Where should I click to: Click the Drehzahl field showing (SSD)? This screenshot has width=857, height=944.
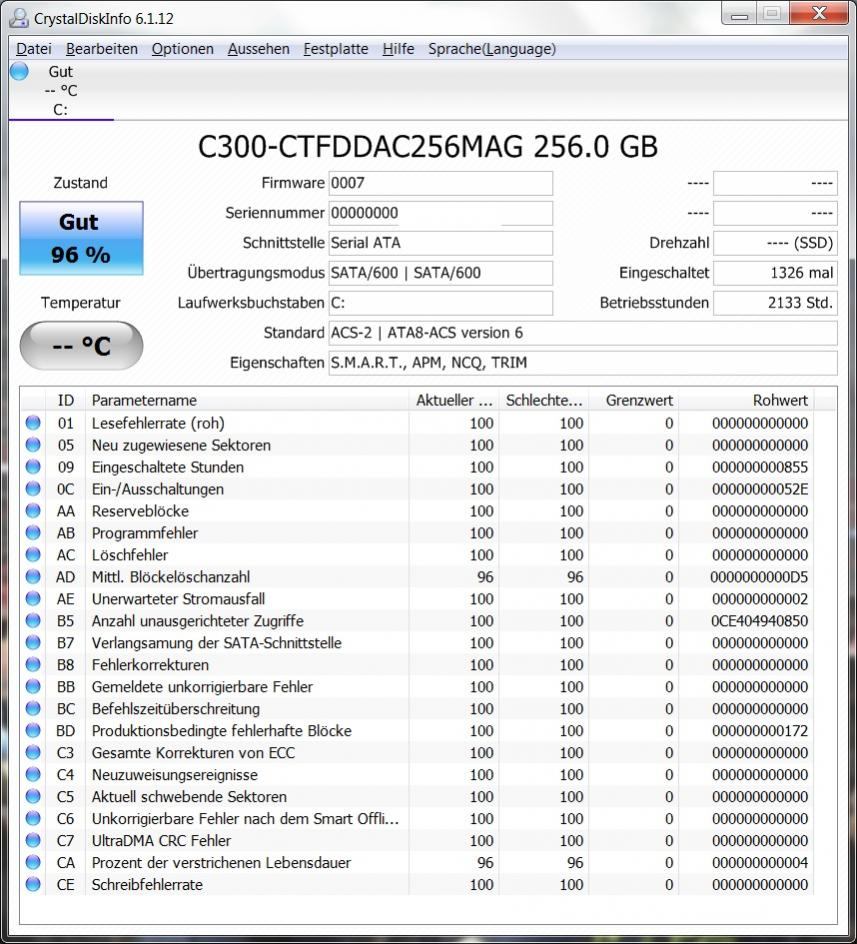(x=775, y=243)
